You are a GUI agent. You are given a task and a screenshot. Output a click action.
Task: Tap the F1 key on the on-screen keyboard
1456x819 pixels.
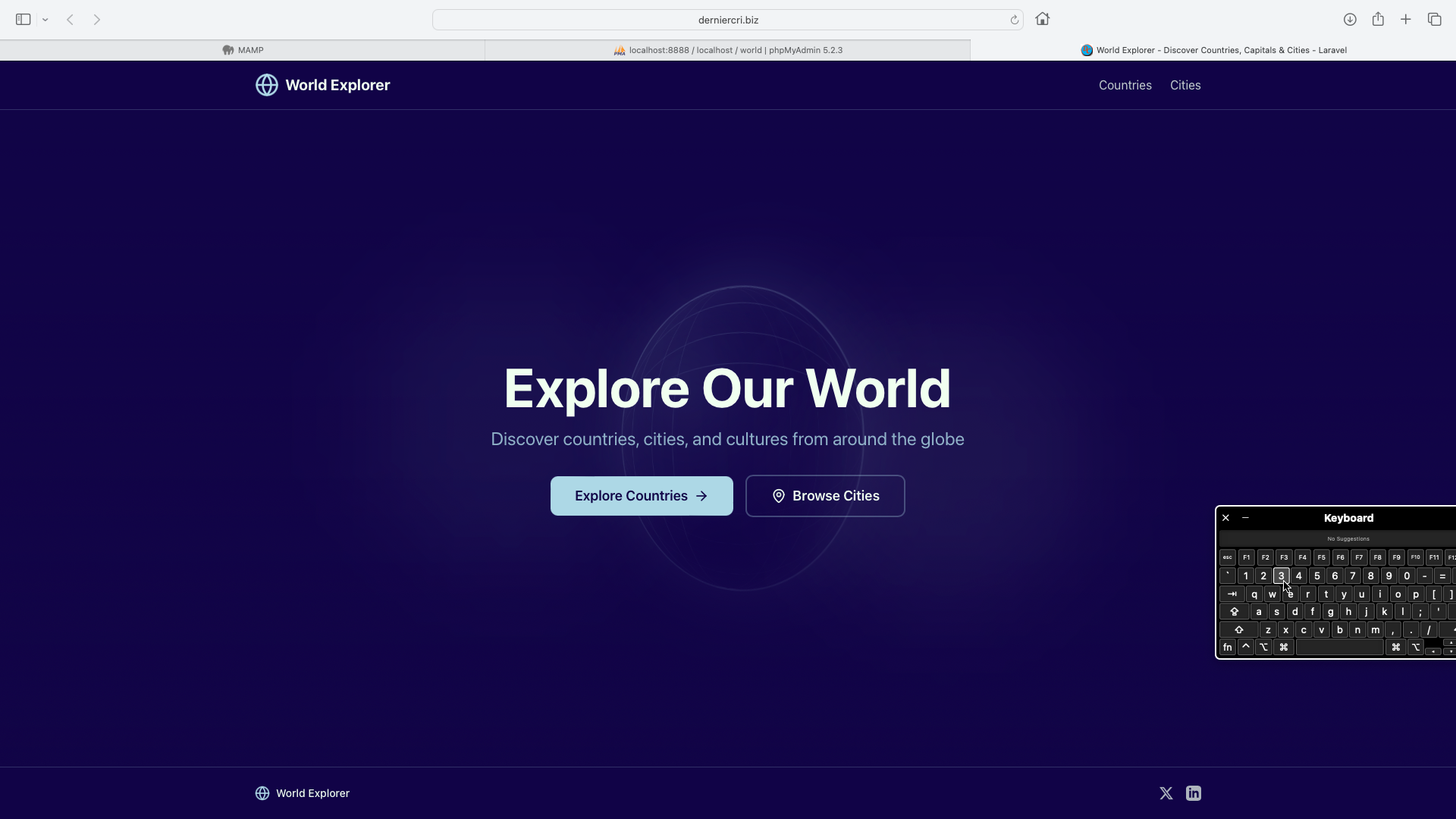click(x=1247, y=557)
